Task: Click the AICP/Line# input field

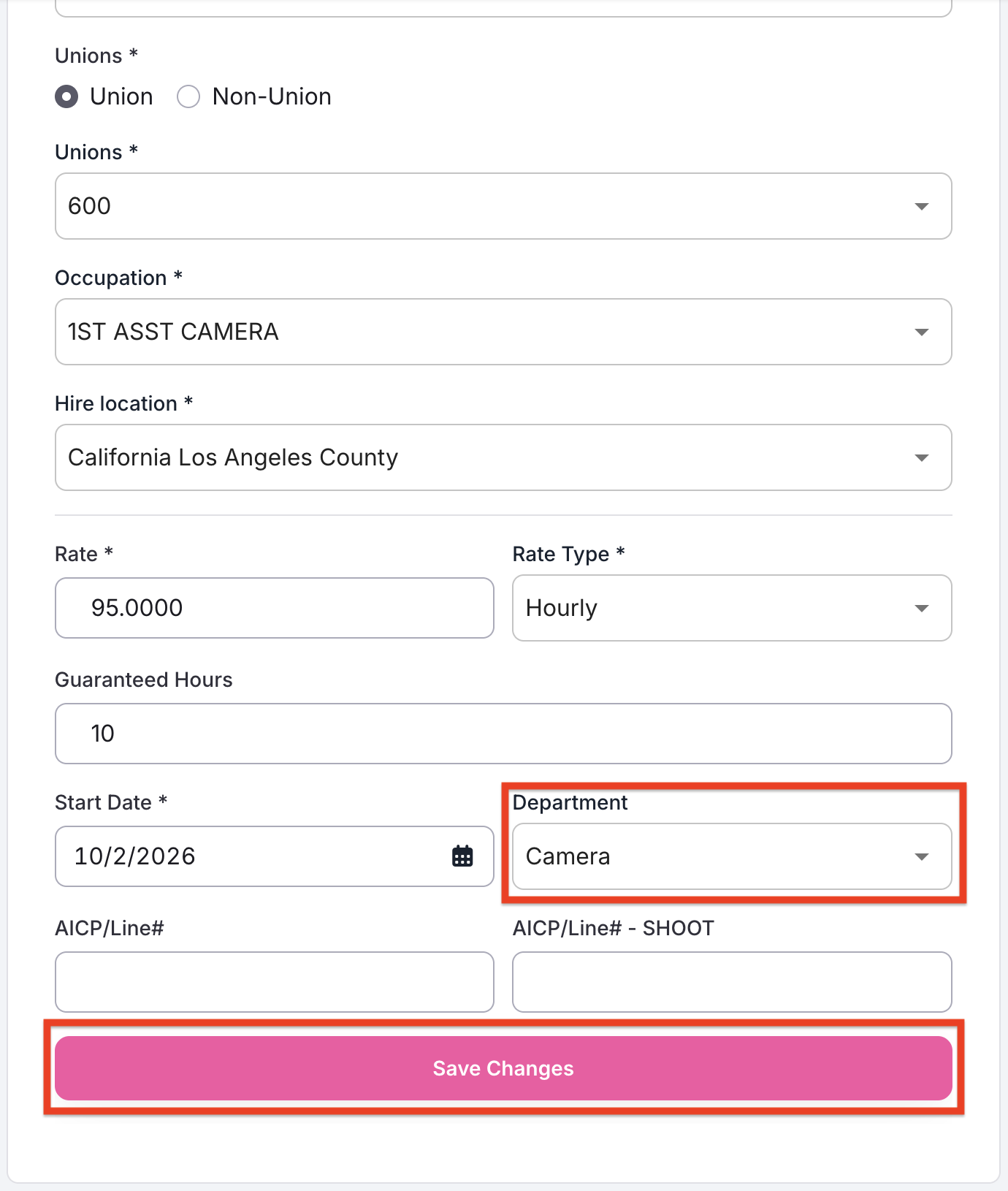Action: click(x=275, y=982)
